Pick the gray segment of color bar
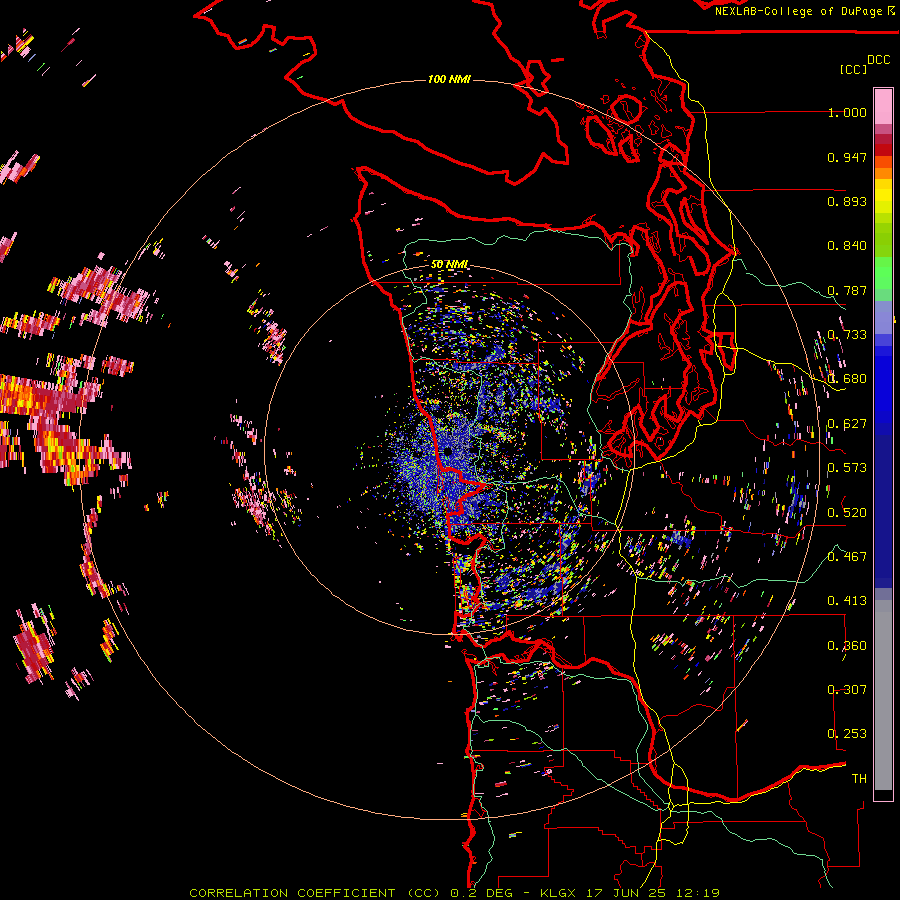 883,695
